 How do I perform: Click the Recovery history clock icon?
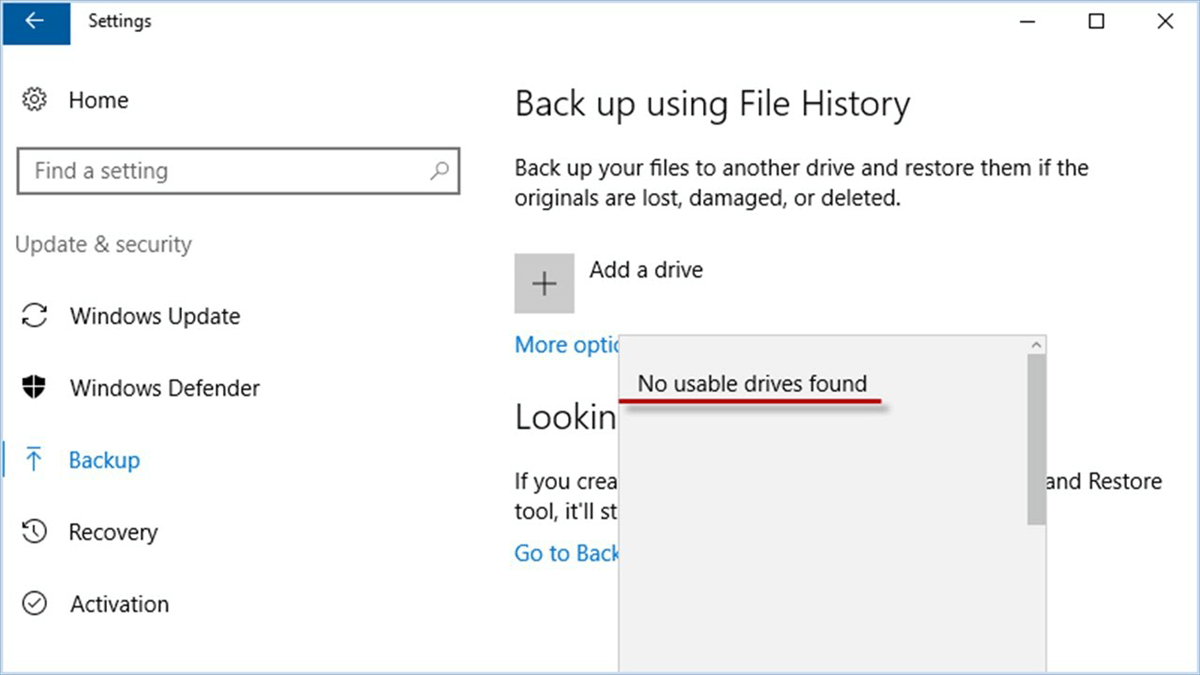(35, 532)
